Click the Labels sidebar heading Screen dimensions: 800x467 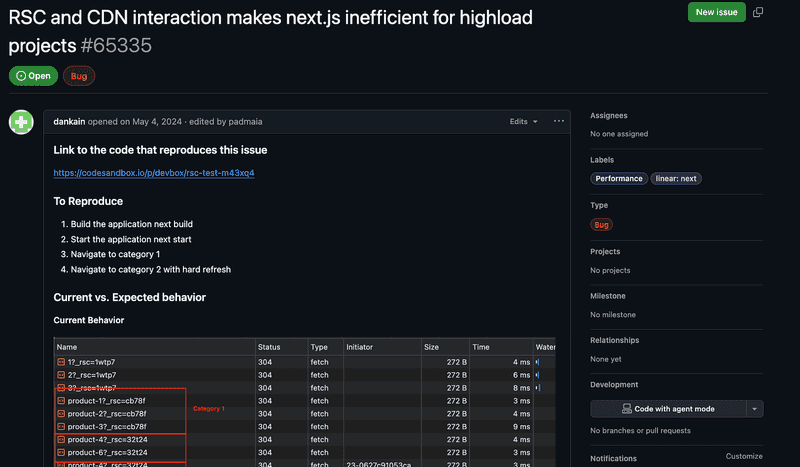coord(602,160)
